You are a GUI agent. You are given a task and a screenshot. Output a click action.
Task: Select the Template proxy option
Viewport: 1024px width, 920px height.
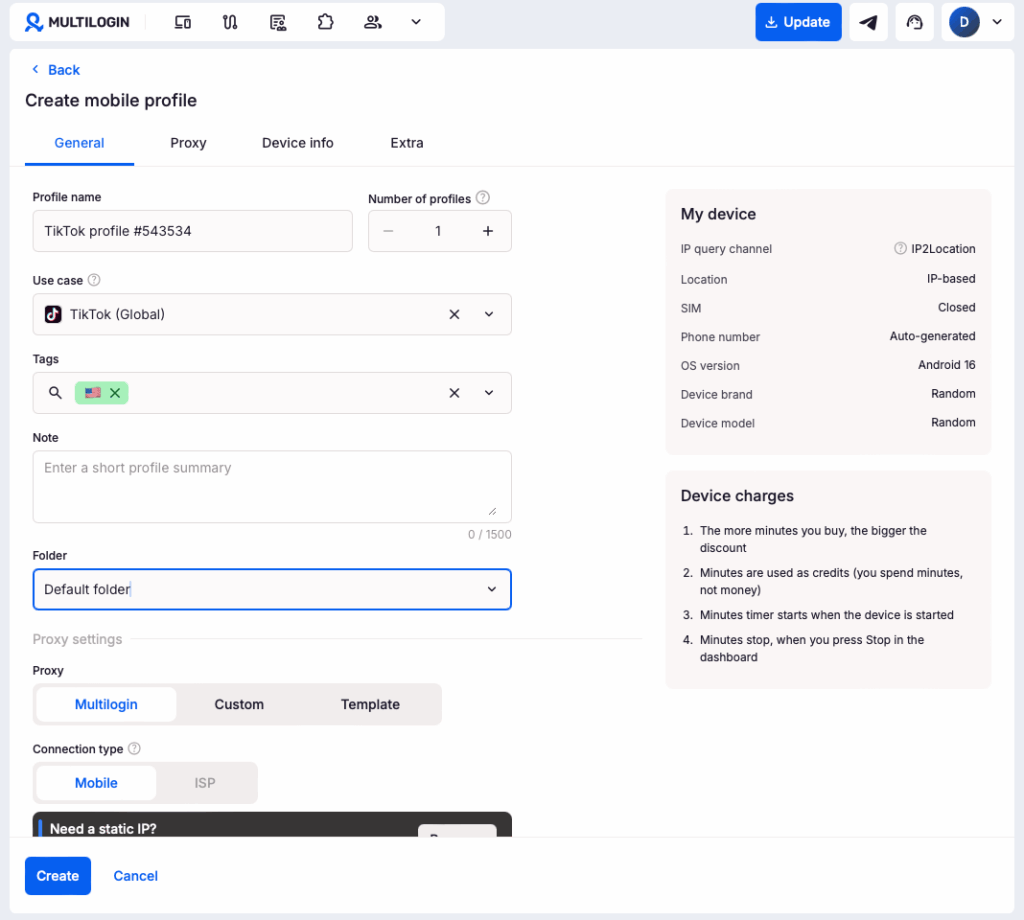pyautogui.click(x=370, y=705)
